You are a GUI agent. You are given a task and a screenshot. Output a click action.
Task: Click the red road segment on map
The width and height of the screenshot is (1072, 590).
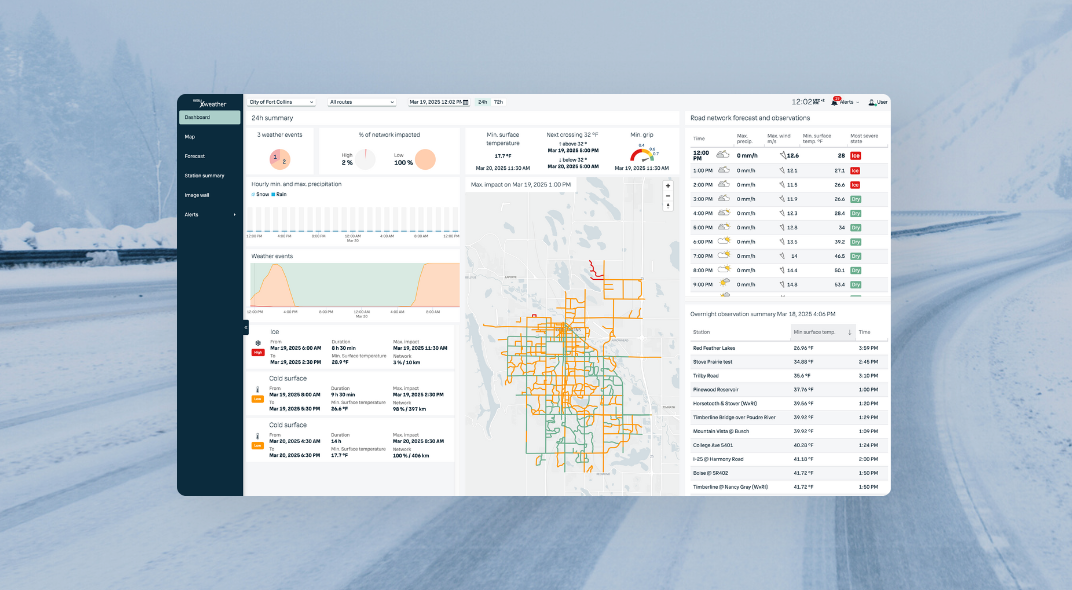tap(595, 269)
